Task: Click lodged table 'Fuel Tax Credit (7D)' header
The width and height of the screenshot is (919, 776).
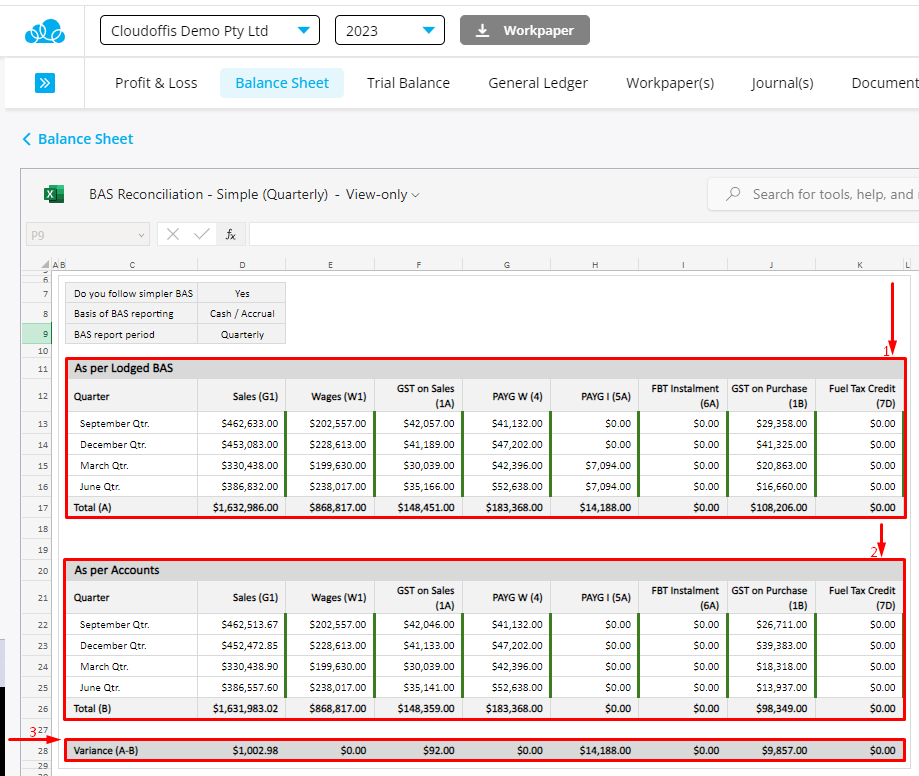Action: coord(860,396)
